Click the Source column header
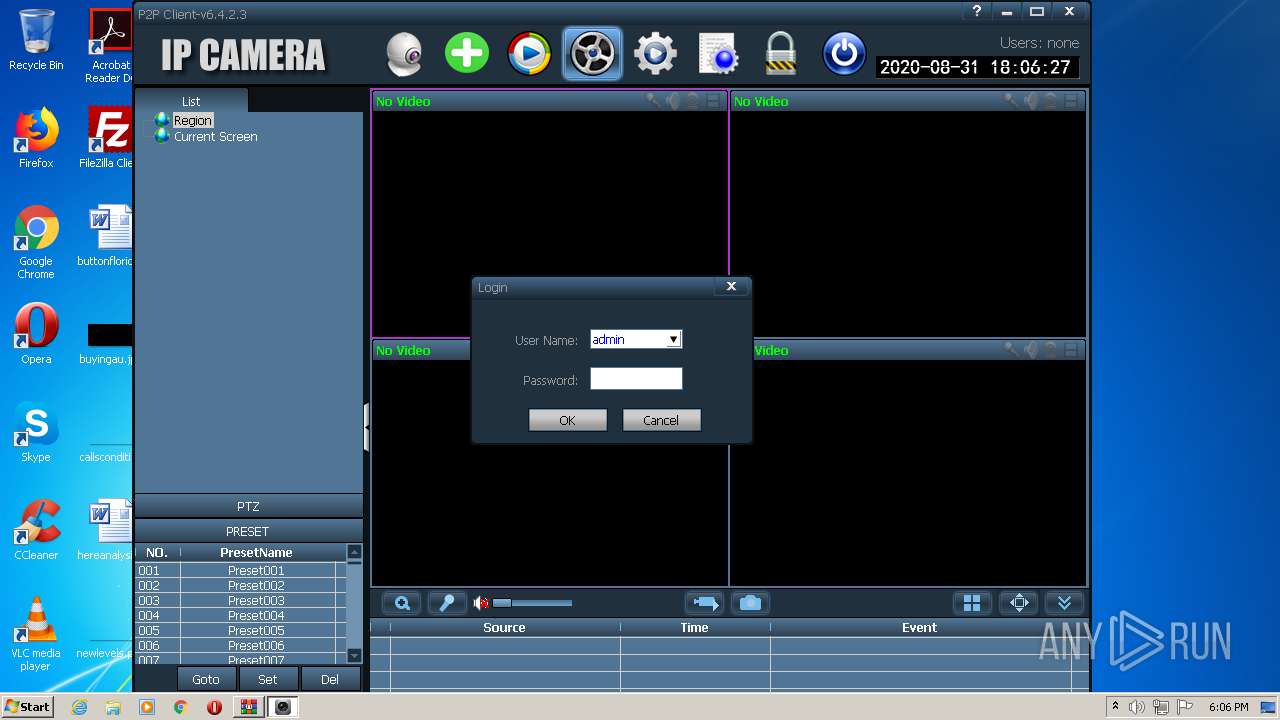Image resolution: width=1280 pixels, height=720 pixels. point(504,627)
